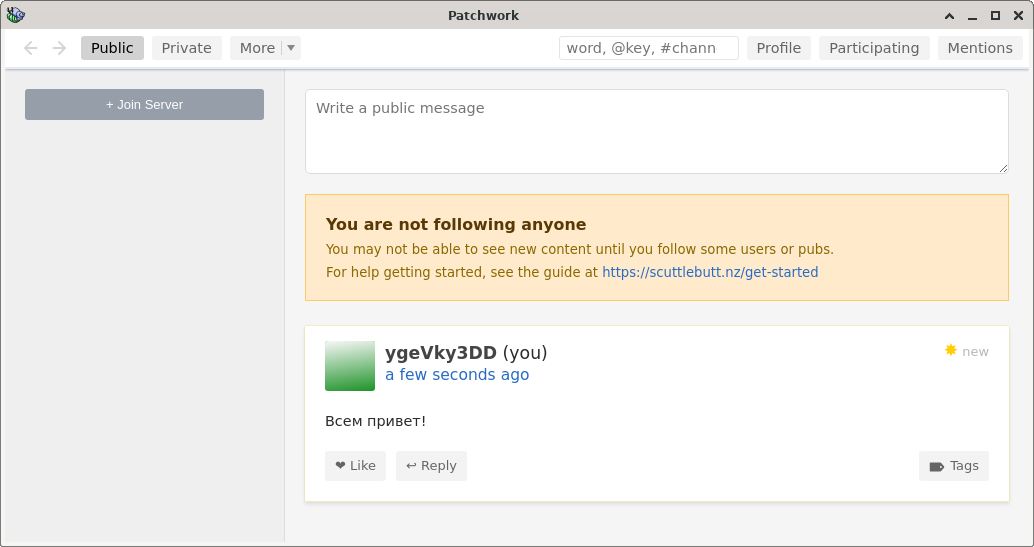The width and height of the screenshot is (1034, 547).
Task: Open the More menu
Action: (257, 48)
